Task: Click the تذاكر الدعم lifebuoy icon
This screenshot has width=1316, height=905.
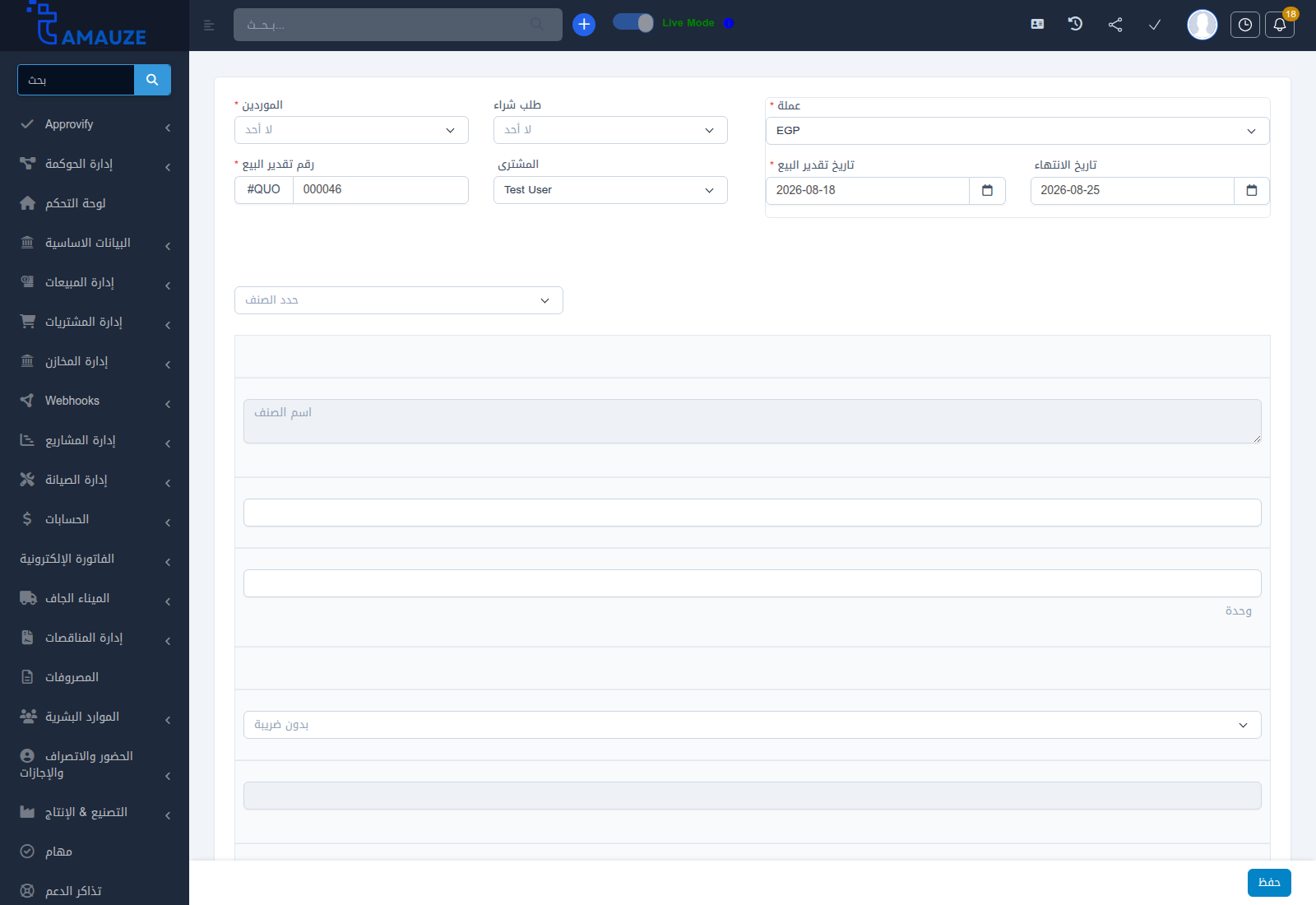Action: pos(27,891)
